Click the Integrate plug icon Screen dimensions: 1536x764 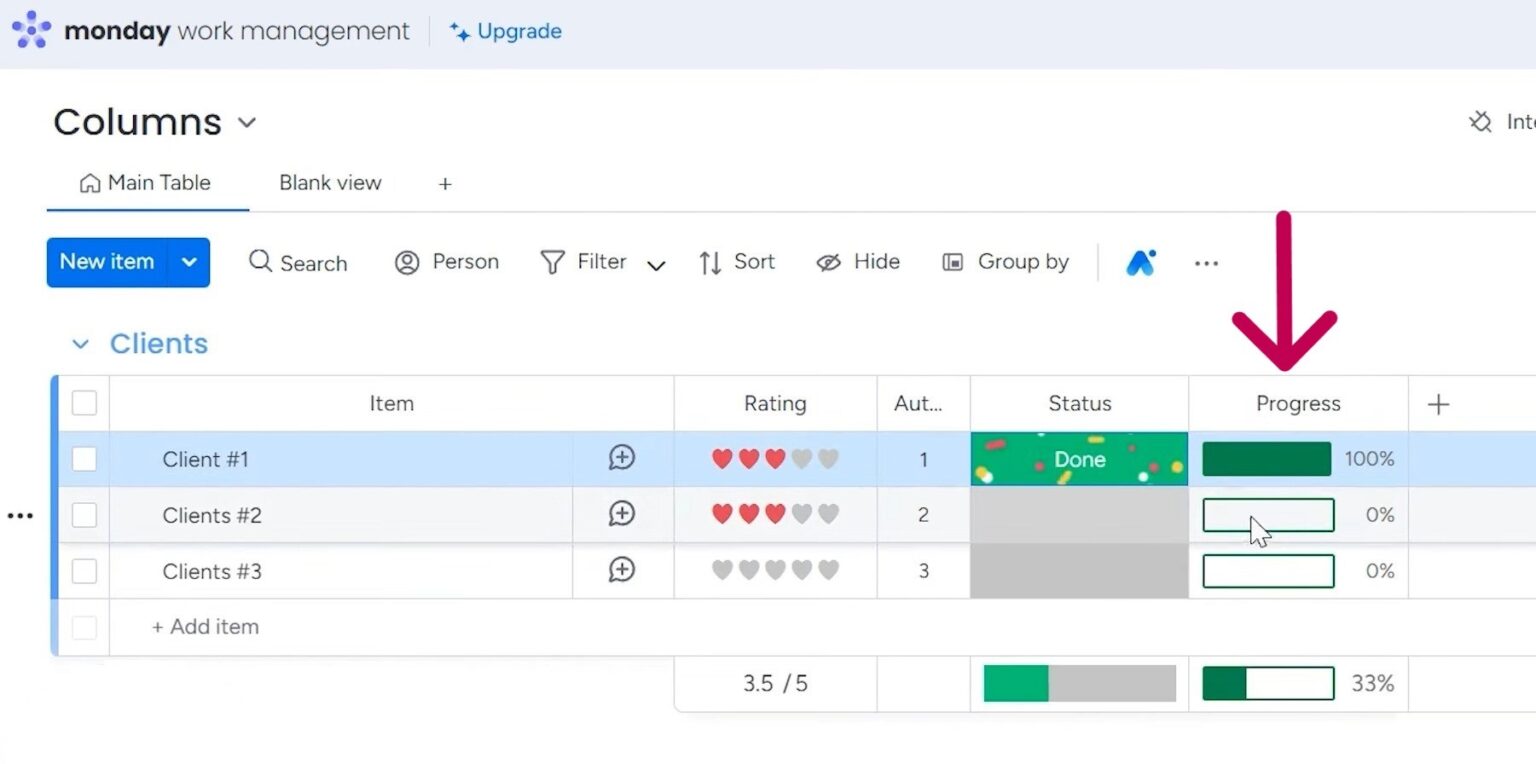click(1480, 122)
